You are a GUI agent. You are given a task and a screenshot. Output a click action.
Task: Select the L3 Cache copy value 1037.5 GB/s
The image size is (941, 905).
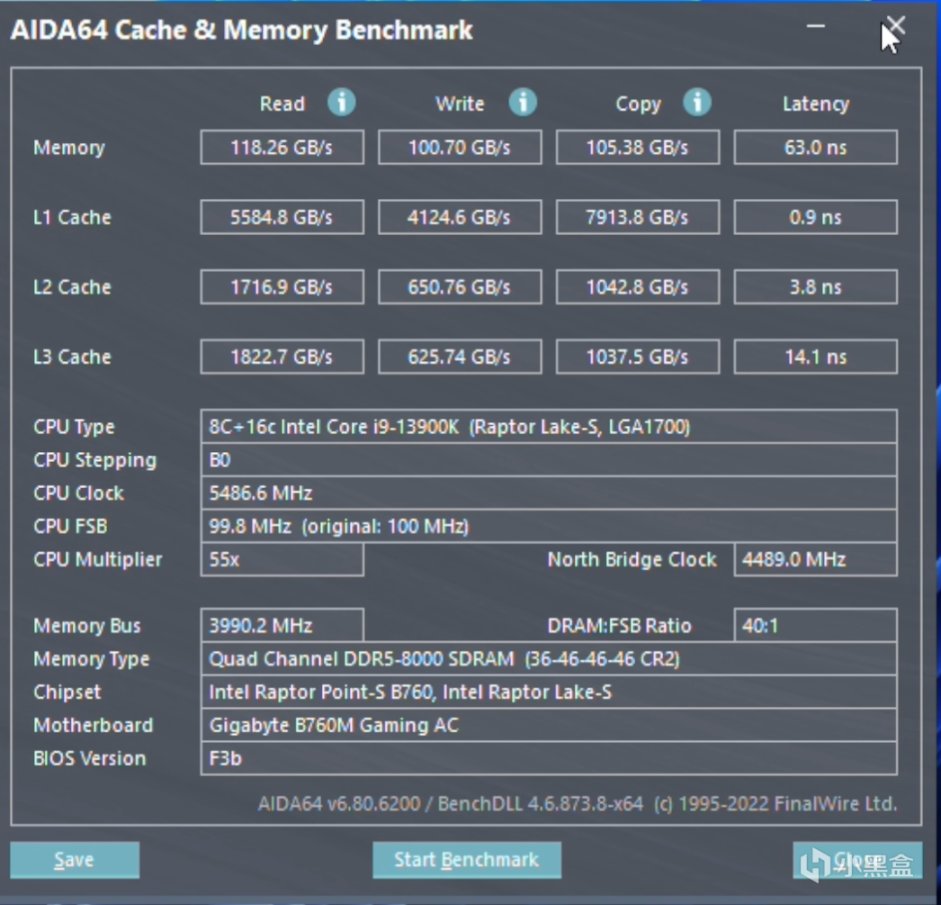pos(638,356)
